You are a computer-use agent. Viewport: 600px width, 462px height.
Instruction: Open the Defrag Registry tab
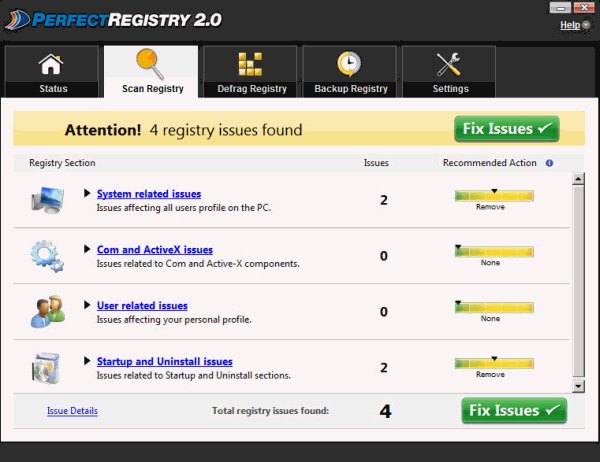[x=250, y=72]
